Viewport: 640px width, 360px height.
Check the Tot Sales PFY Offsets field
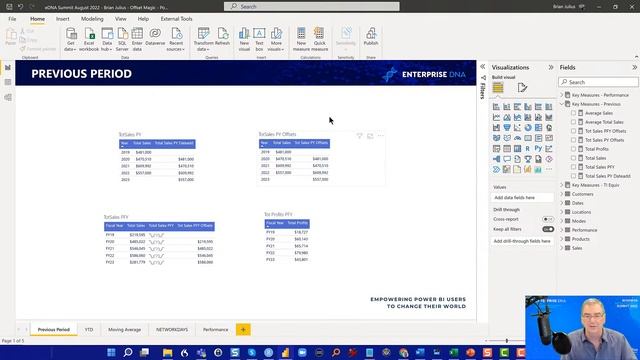pyautogui.click(x=573, y=131)
